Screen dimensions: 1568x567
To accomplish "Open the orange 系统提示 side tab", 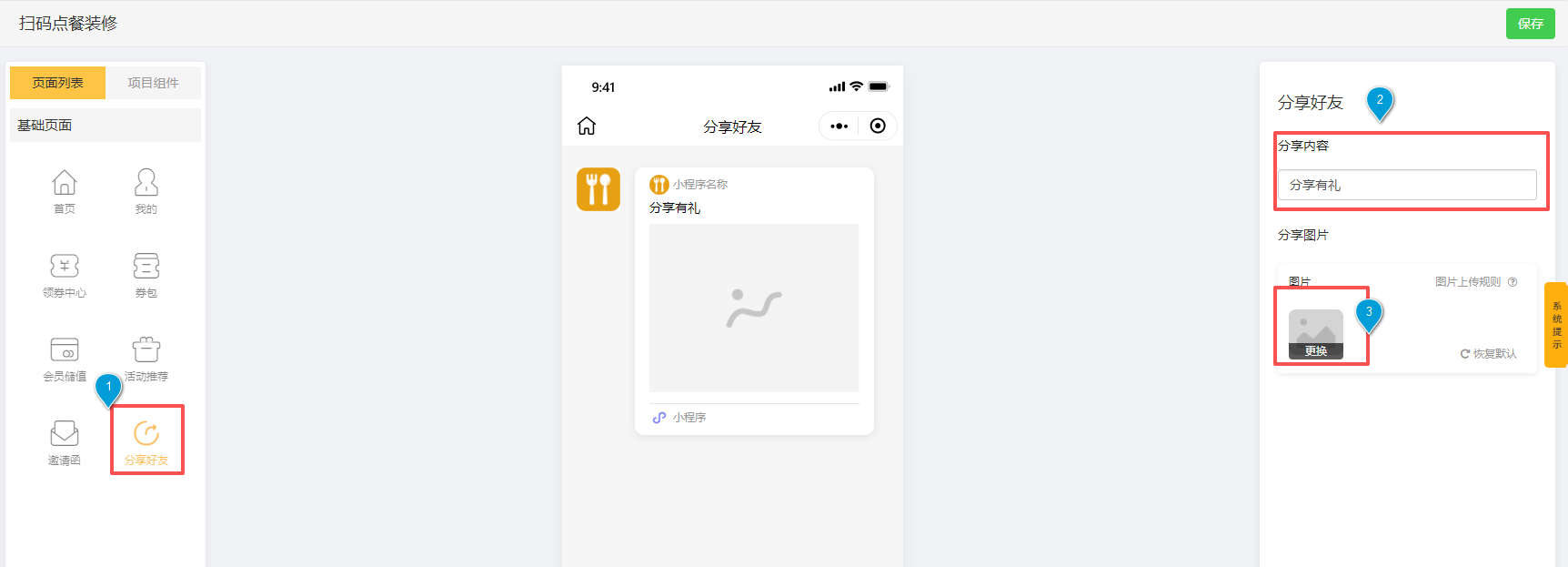I will 1556,325.
